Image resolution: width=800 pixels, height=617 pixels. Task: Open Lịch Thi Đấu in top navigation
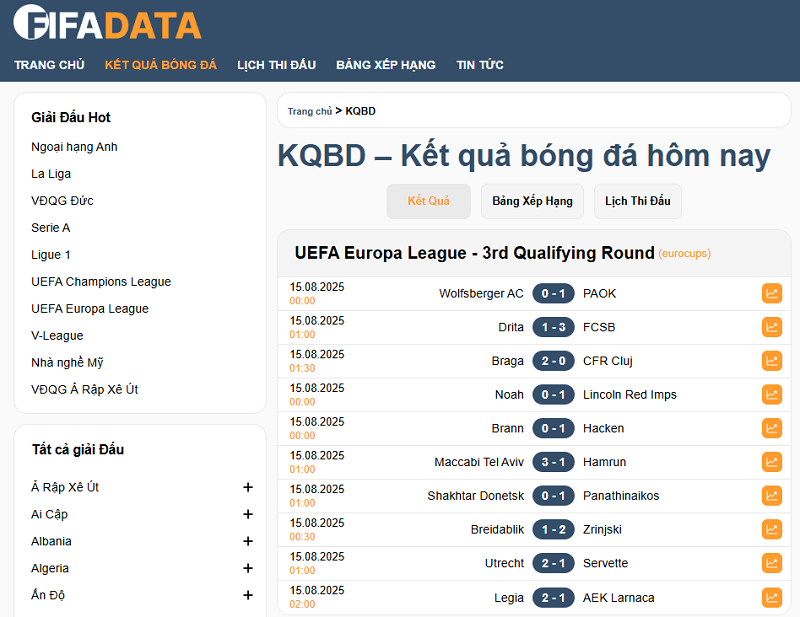pyautogui.click(x=276, y=65)
